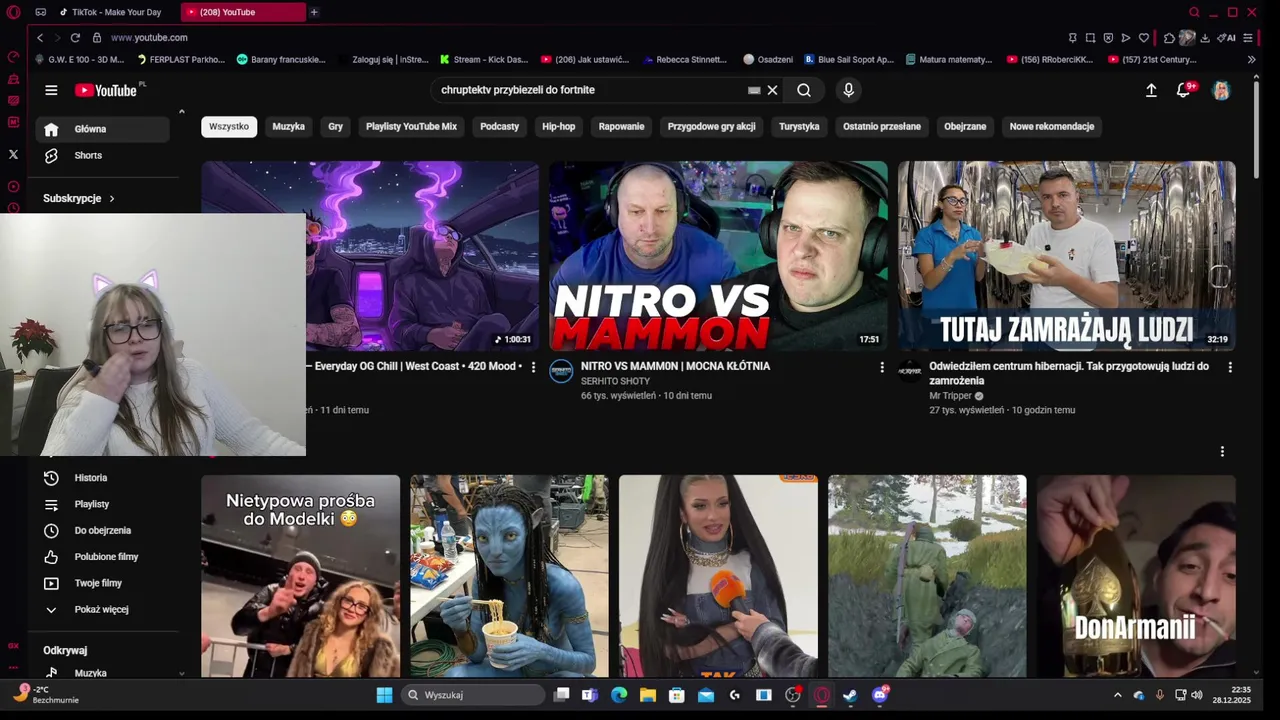Open the on-screen keyboard icon in the search box
This screenshot has height=720, width=1280.
tap(754, 90)
